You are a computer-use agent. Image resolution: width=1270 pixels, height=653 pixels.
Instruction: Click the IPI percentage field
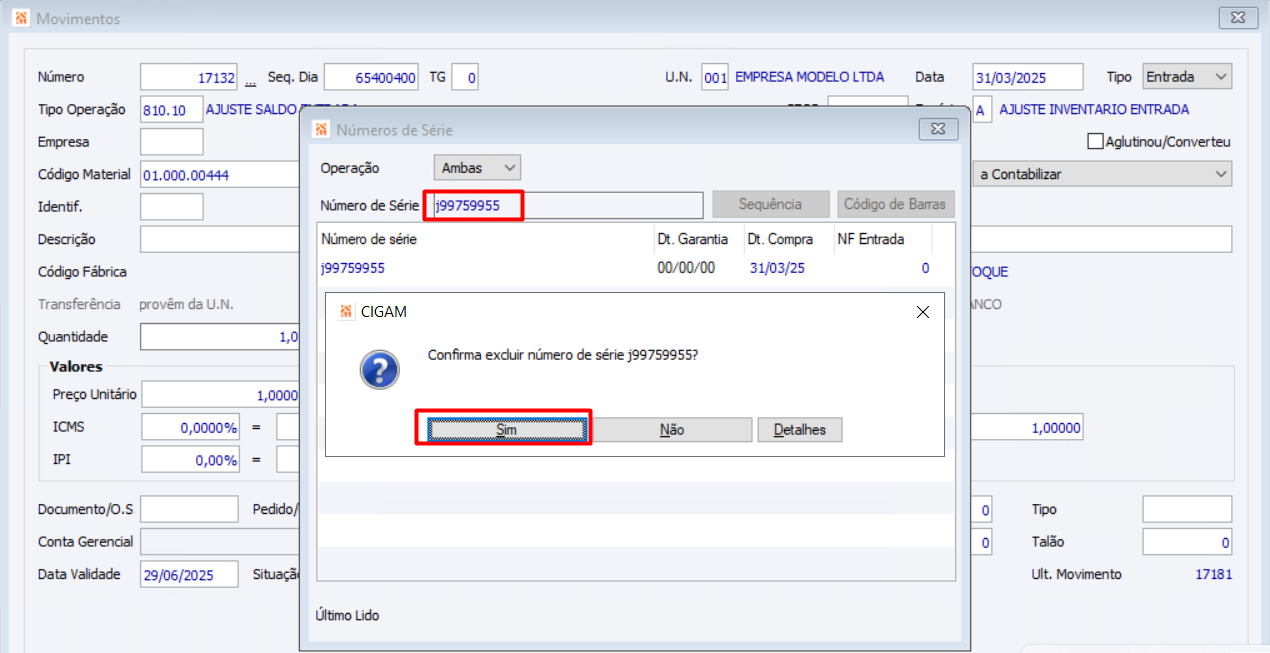pyautogui.click(x=191, y=460)
